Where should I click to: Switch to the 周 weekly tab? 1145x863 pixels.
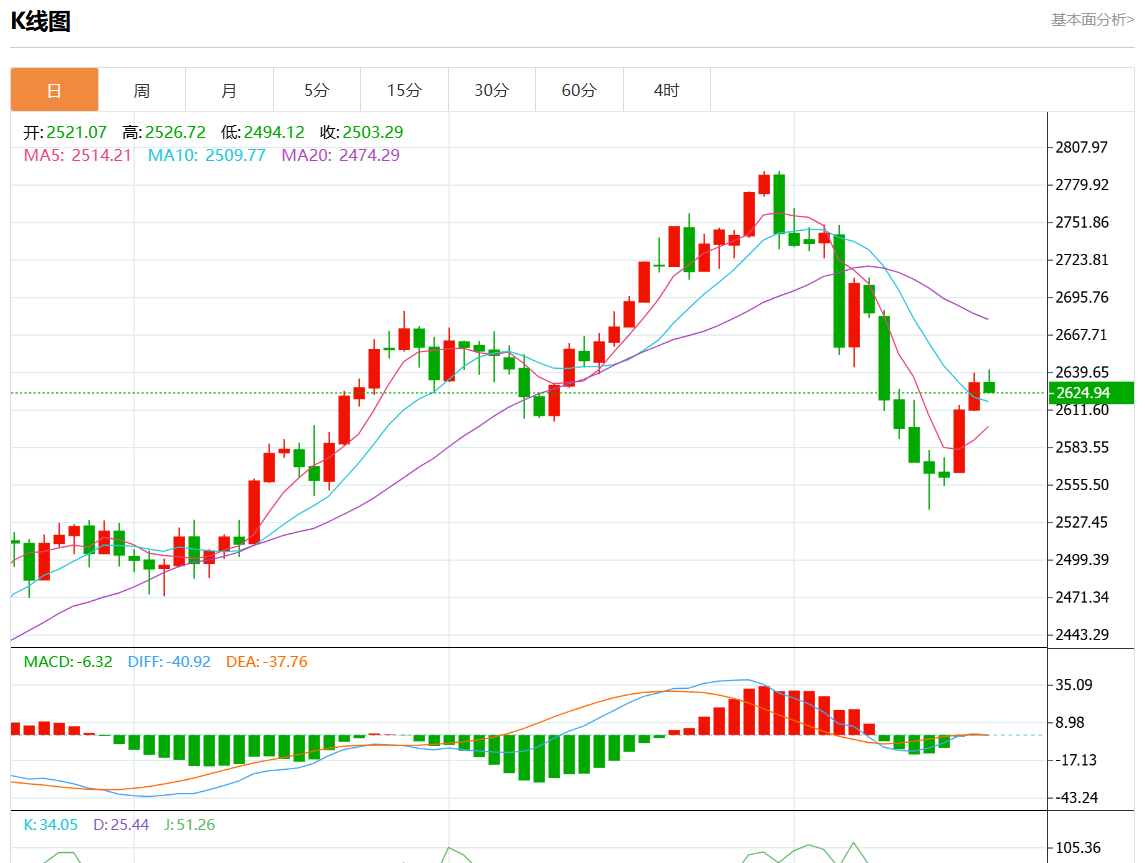tap(142, 90)
